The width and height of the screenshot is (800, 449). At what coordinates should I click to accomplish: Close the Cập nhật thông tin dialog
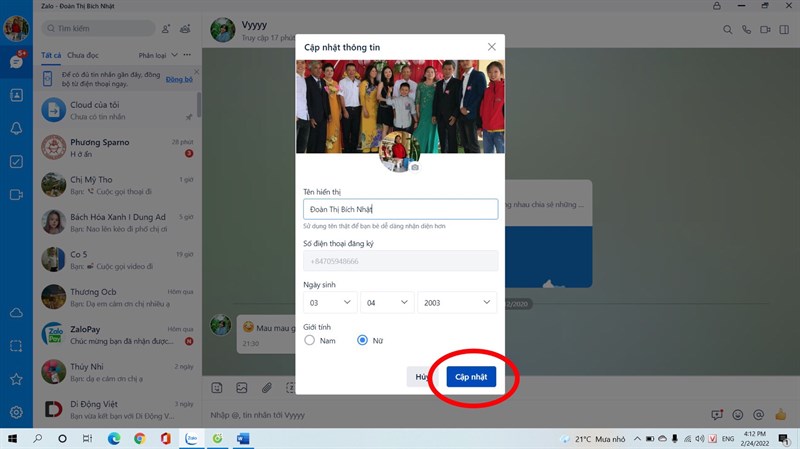coord(491,47)
